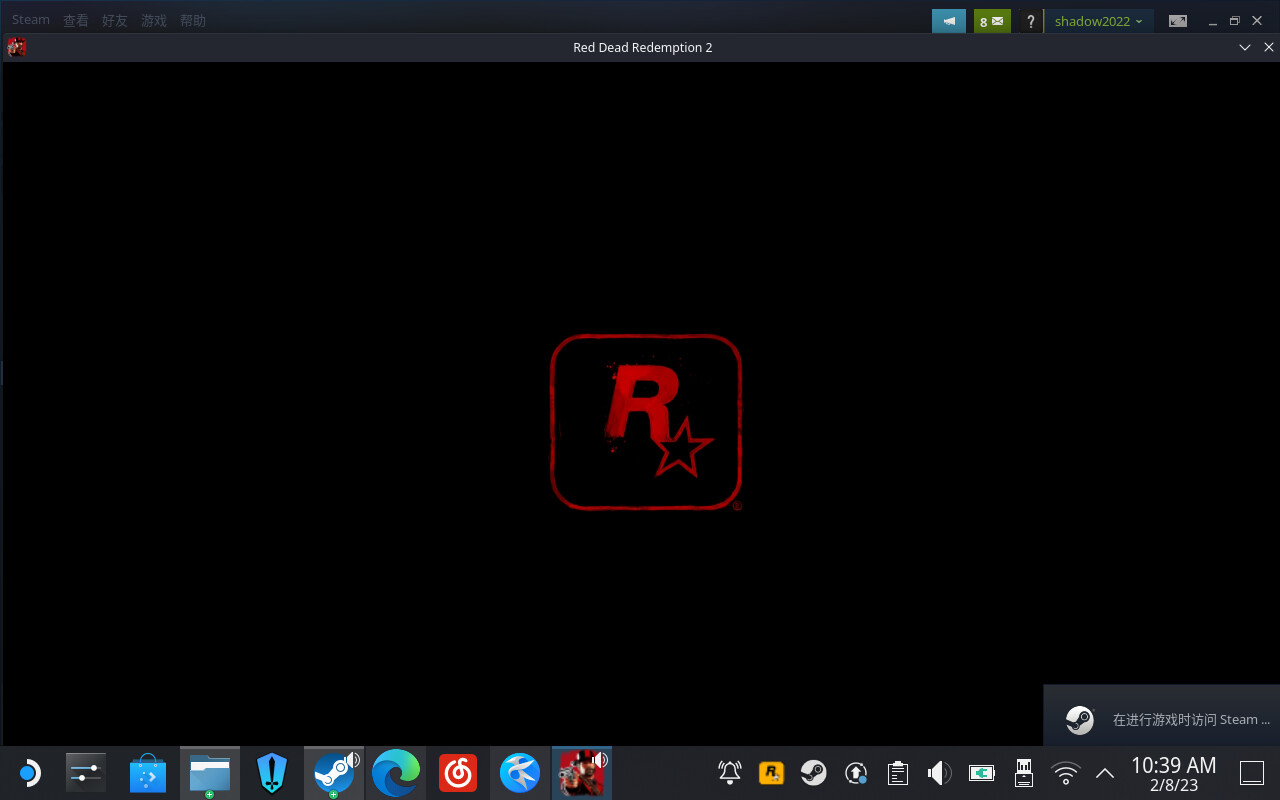Click the Rockstar Games logo
1280x800 pixels.
pyautogui.click(x=646, y=422)
